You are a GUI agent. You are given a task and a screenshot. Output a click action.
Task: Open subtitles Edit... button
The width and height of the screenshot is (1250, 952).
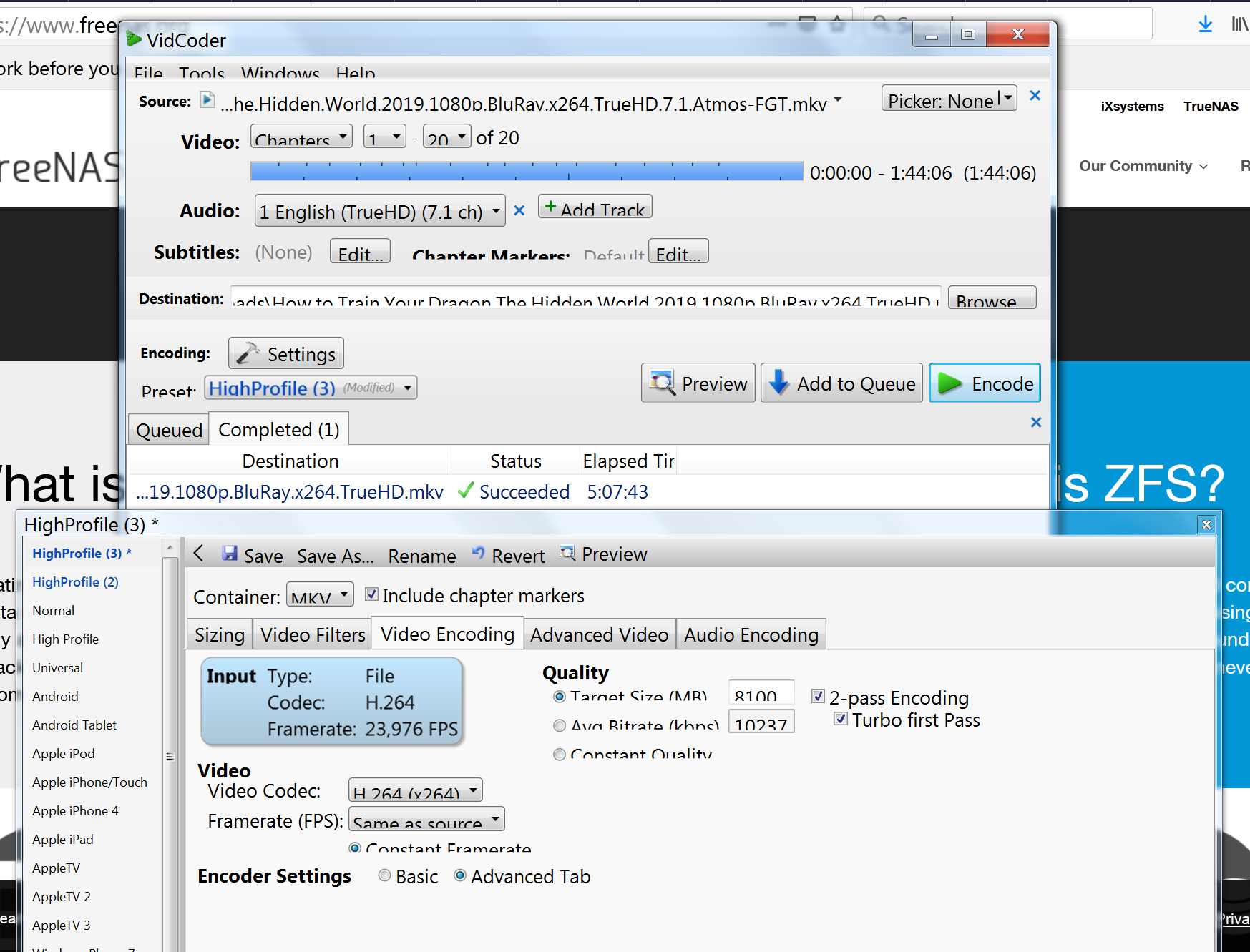tap(360, 251)
